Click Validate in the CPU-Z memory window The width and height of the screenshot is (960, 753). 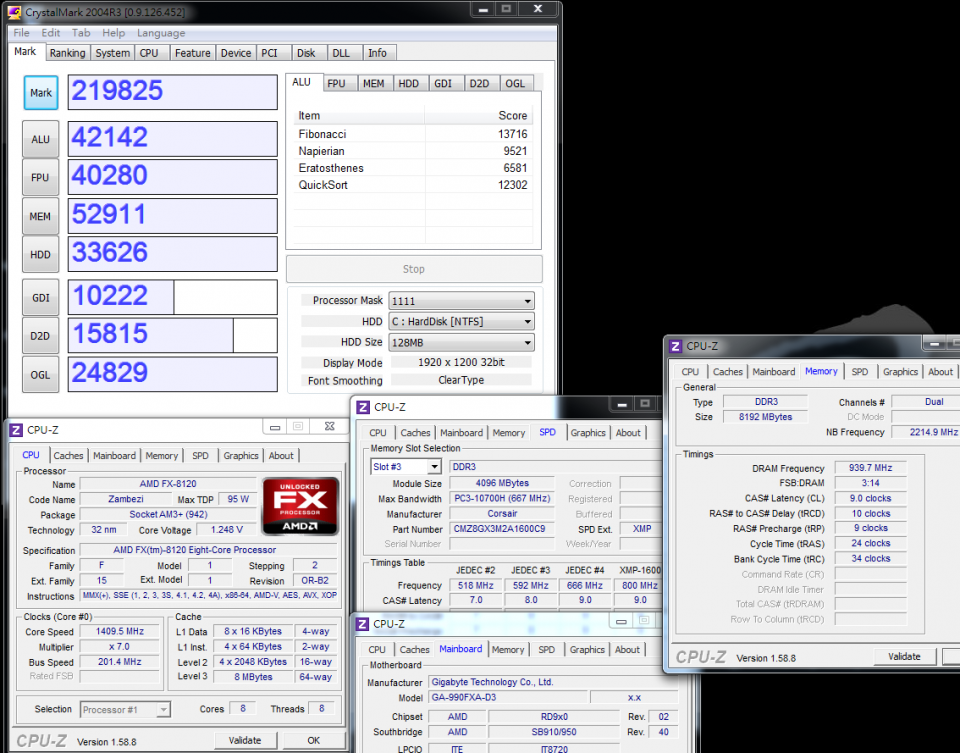(904, 657)
